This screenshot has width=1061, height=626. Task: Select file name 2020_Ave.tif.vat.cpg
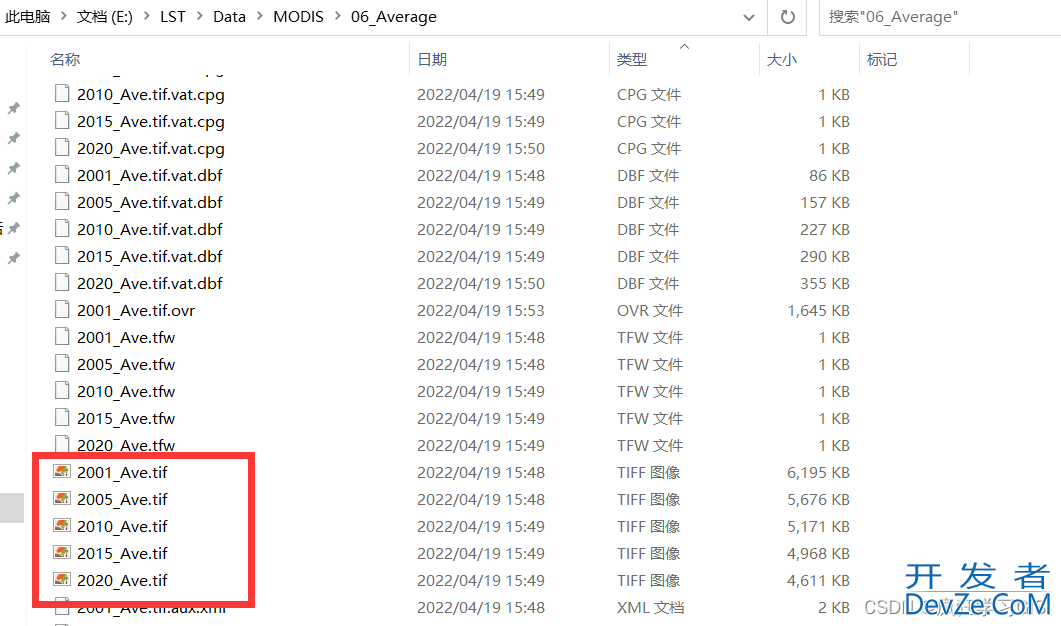tap(151, 149)
